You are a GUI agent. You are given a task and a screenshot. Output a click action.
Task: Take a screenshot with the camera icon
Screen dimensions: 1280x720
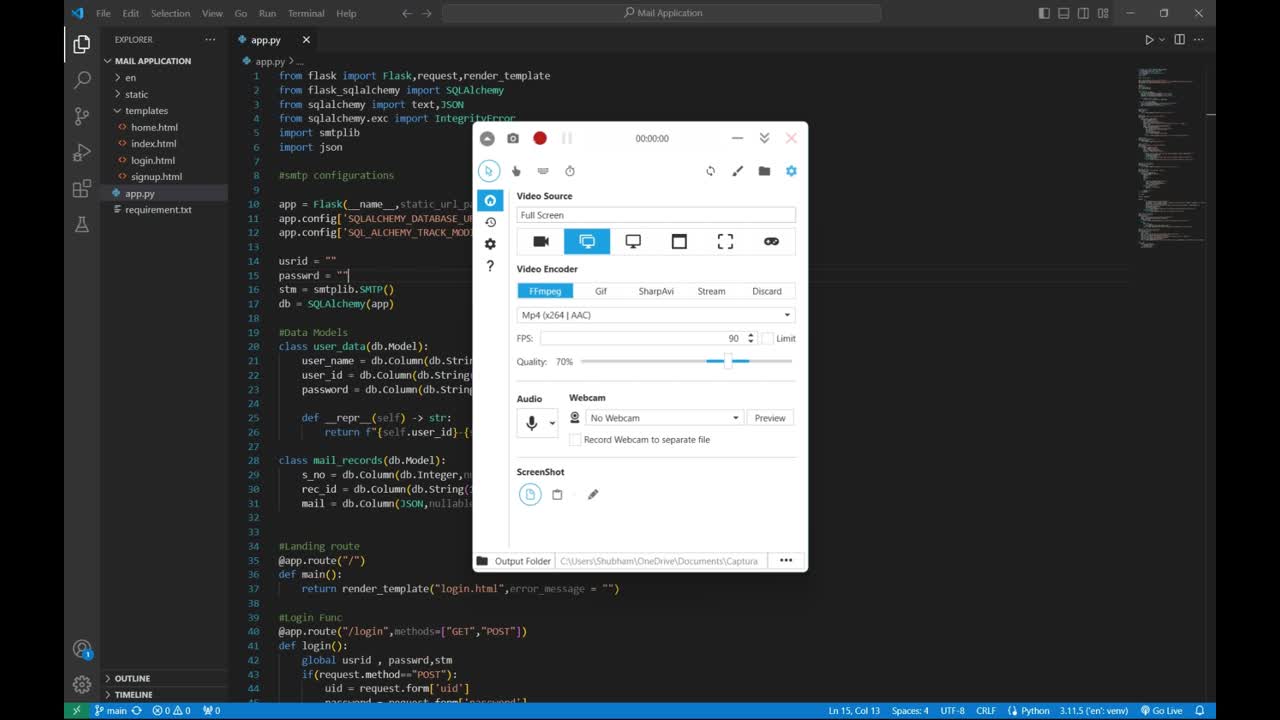tap(513, 139)
